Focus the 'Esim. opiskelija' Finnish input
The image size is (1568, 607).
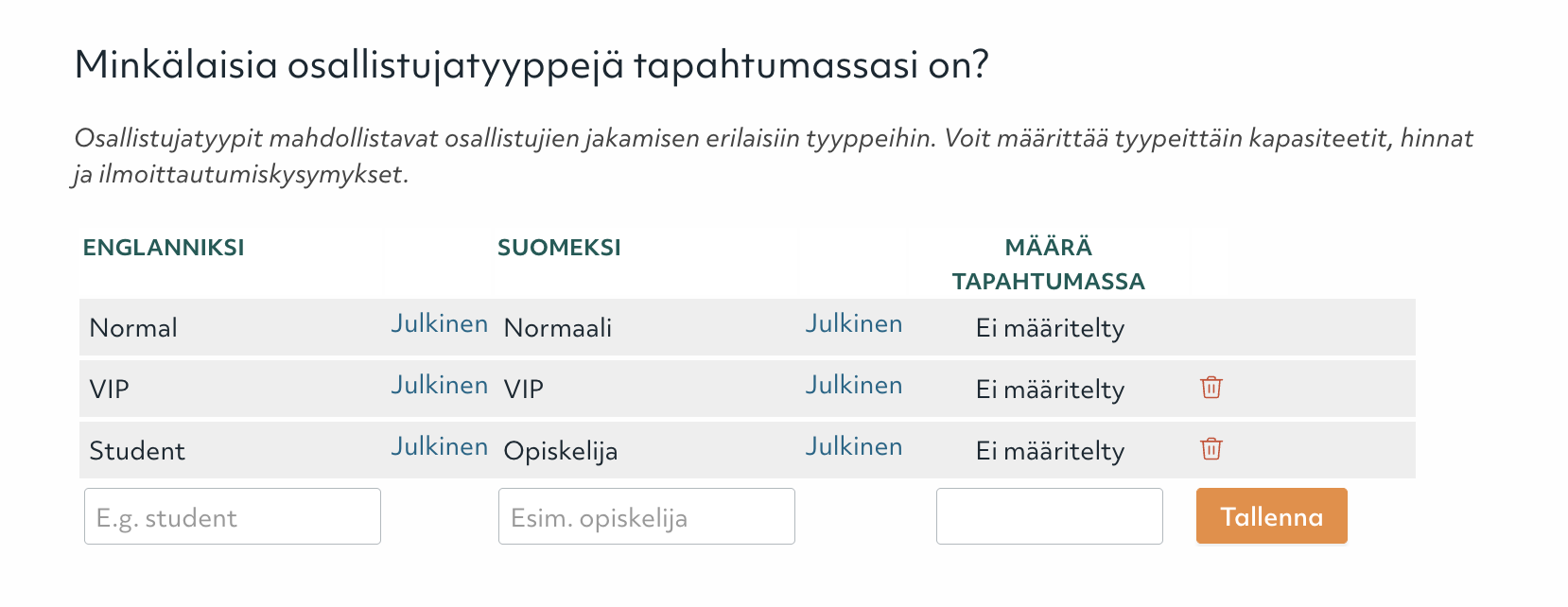[x=647, y=517]
